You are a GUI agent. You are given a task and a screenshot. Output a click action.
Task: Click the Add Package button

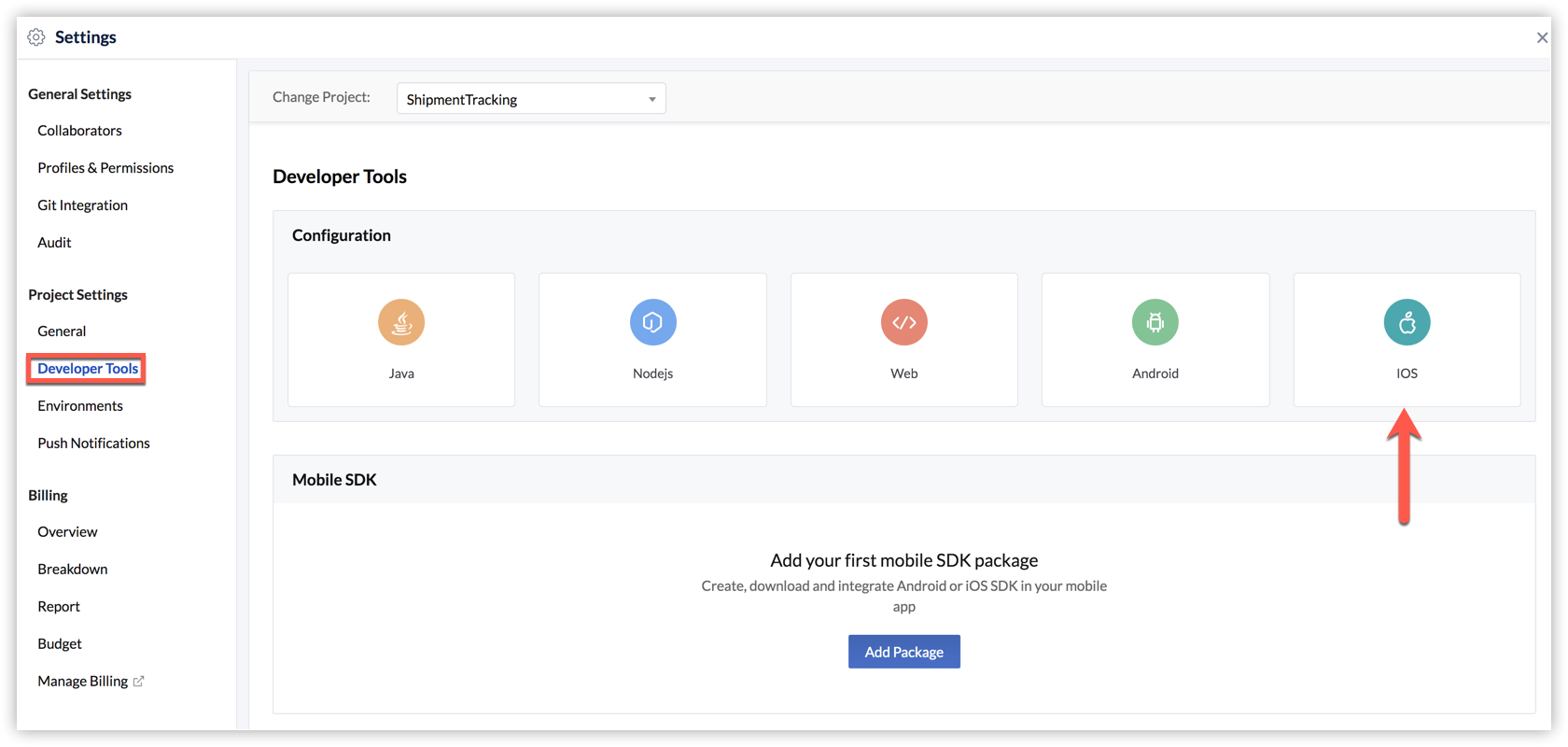pyautogui.click(x=903, y=652)
